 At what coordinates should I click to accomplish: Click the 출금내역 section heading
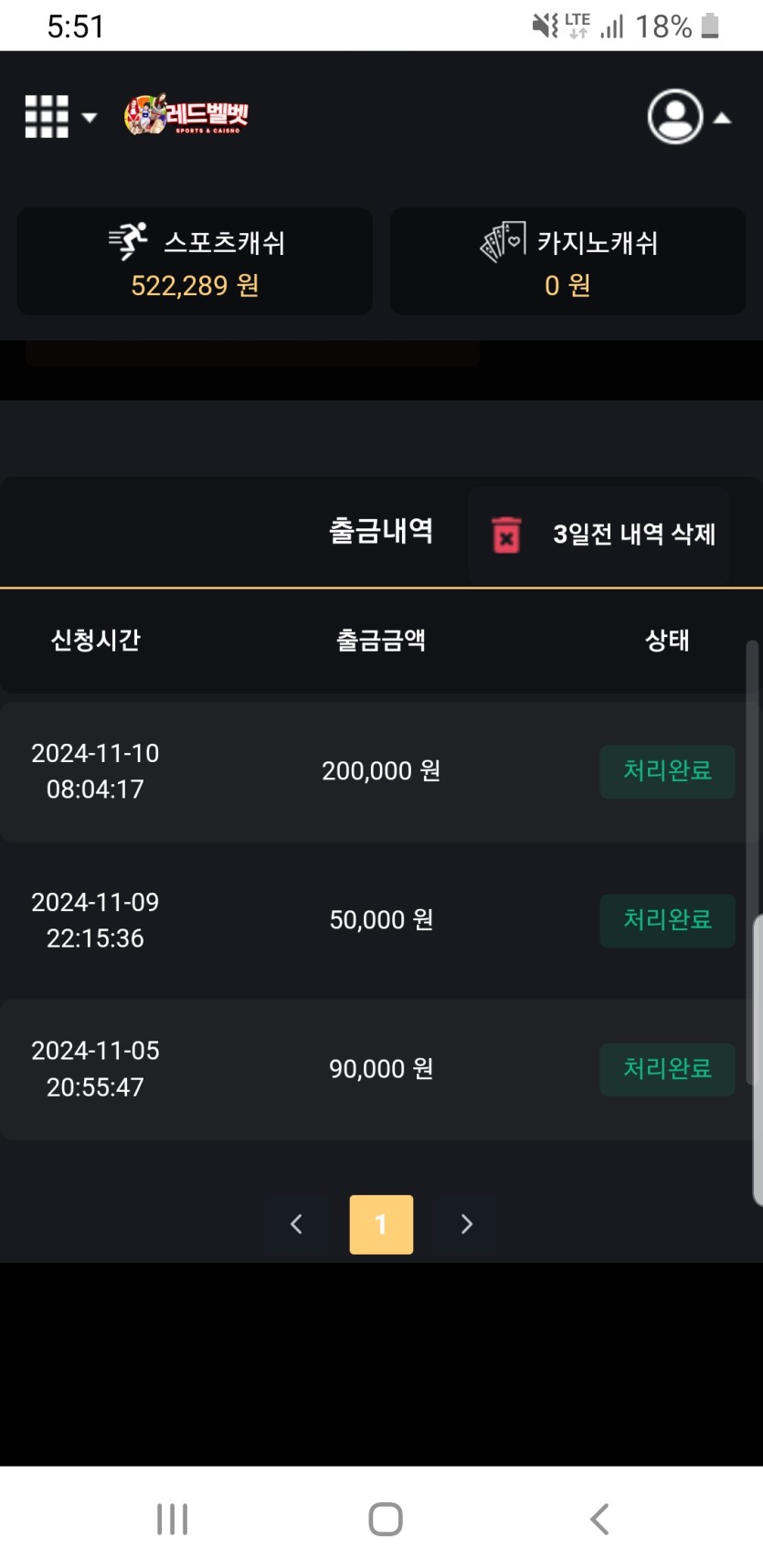(x=381, y=531)
